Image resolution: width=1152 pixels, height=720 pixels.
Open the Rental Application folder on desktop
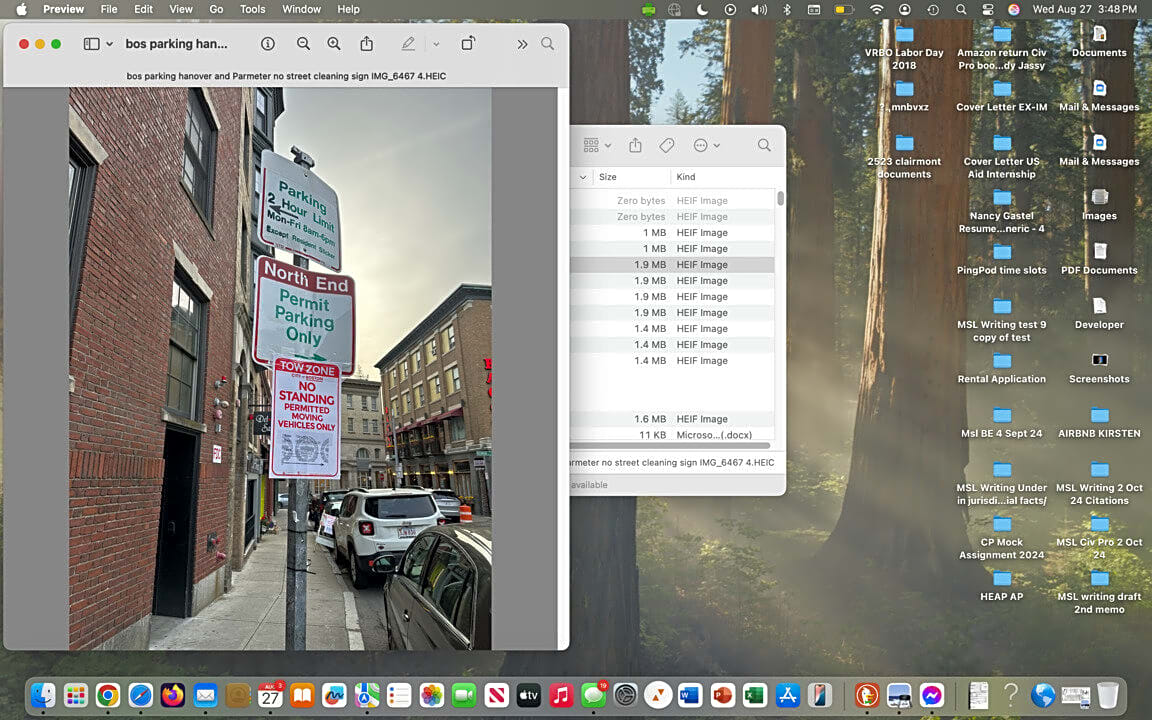point(1001,361)
